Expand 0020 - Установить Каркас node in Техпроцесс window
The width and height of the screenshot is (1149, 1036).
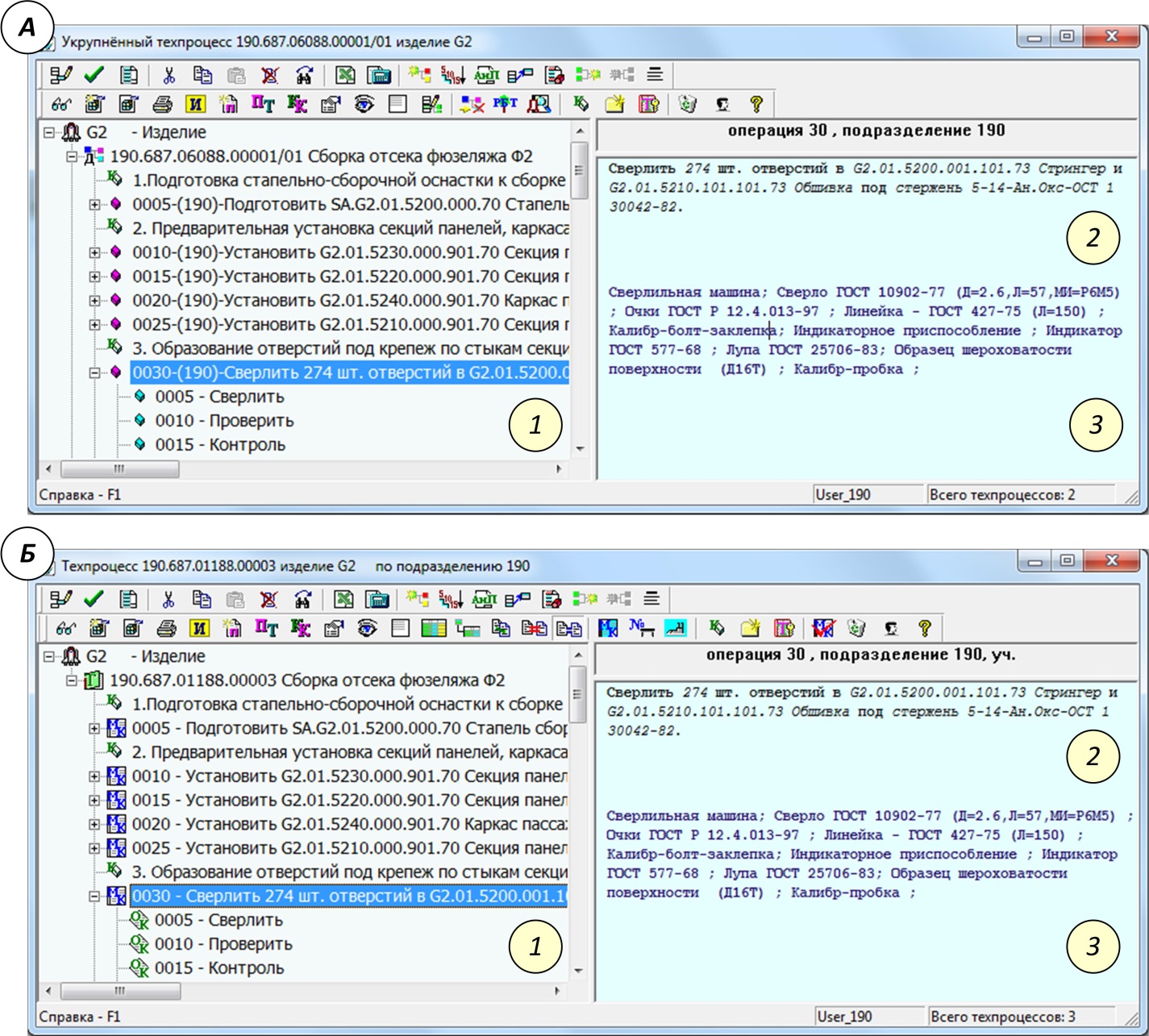pyautogui.click(x=94, y=825)
